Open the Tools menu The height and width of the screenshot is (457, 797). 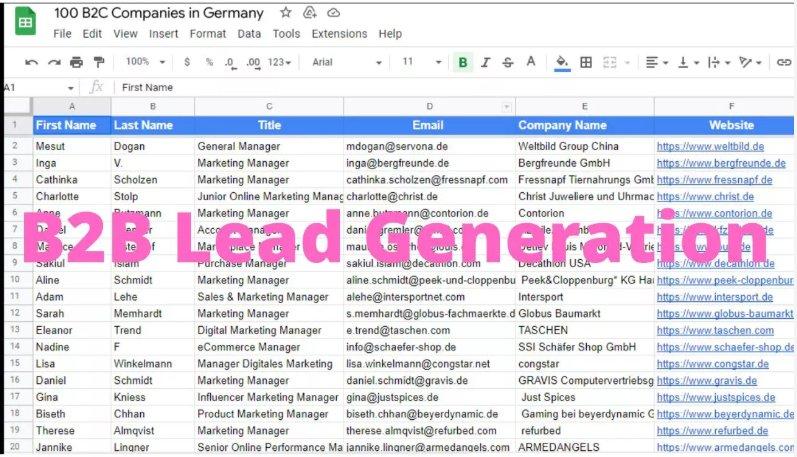pyautogui.click(x=286, y=34)
